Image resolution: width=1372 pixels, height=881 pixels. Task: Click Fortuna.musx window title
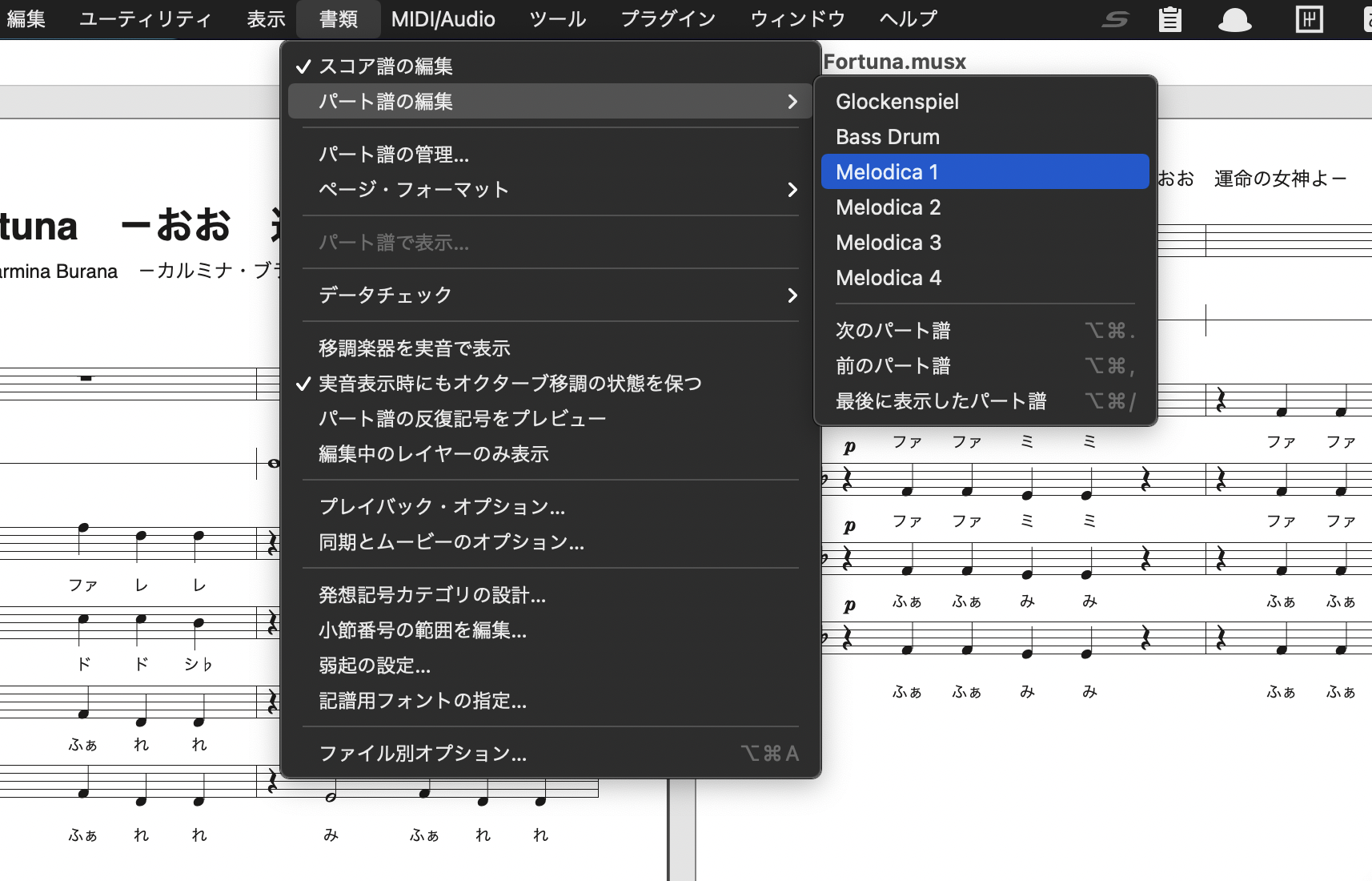click(894, 62)
